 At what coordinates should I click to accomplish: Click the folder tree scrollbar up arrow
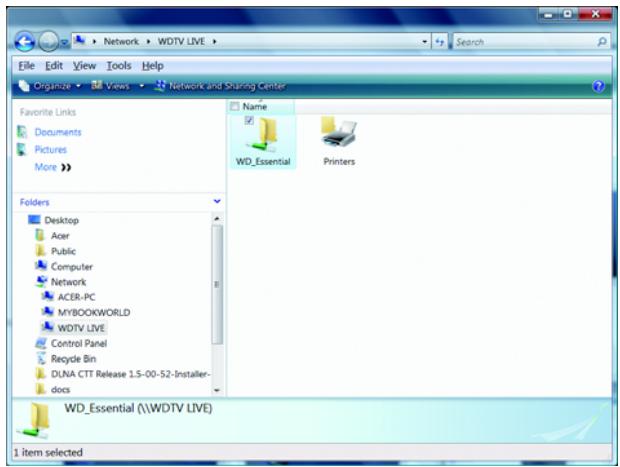(x=217, y=219)
